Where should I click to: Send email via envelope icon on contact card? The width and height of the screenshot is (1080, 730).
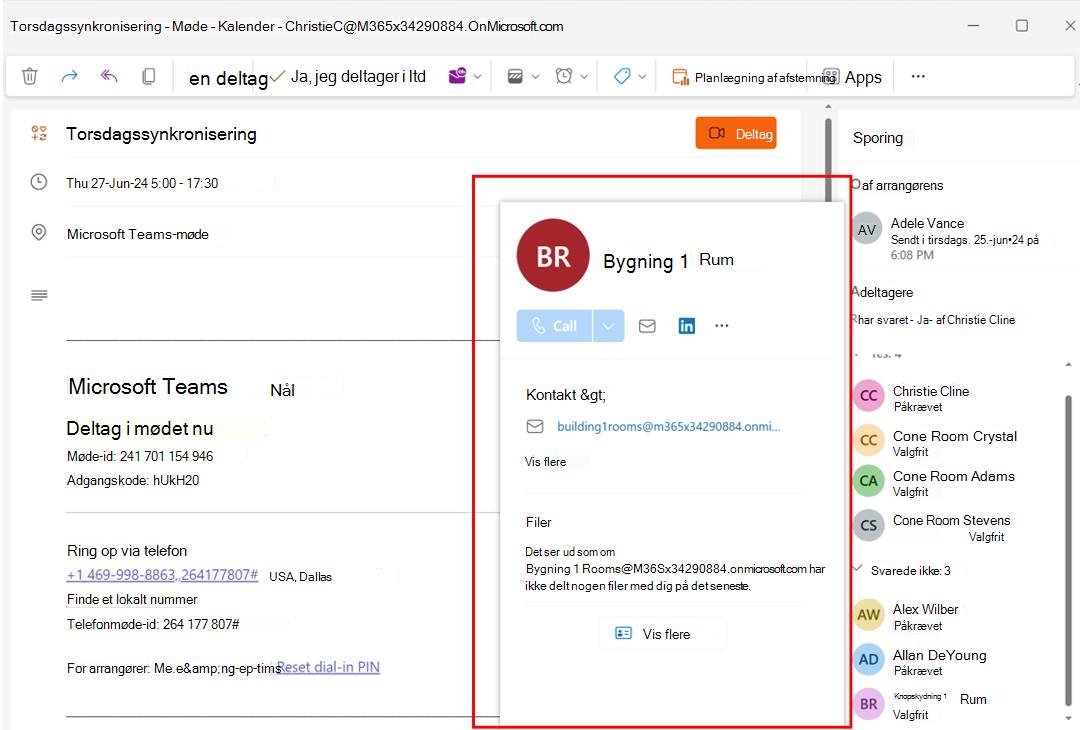647,326
